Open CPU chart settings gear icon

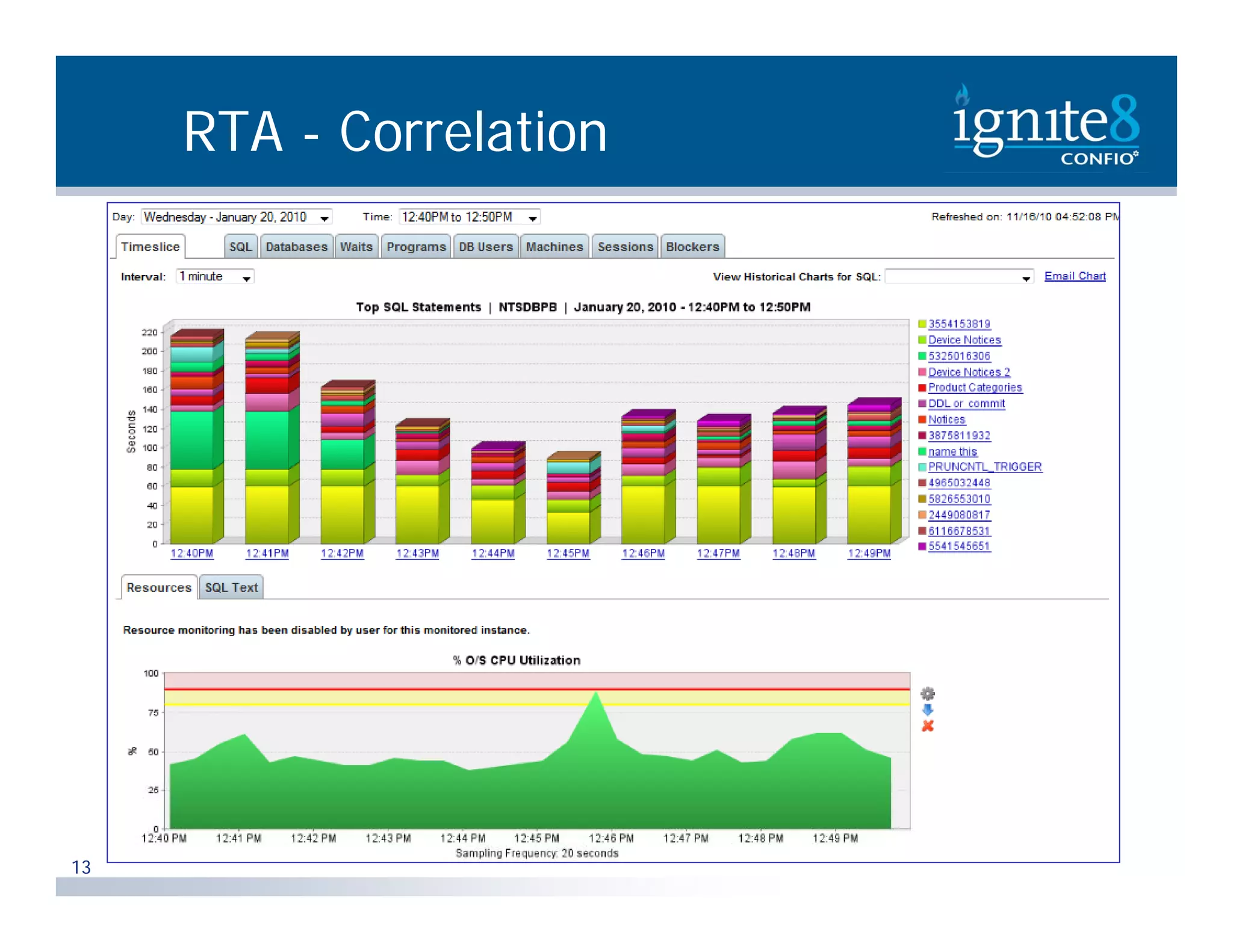pos(927,693)
